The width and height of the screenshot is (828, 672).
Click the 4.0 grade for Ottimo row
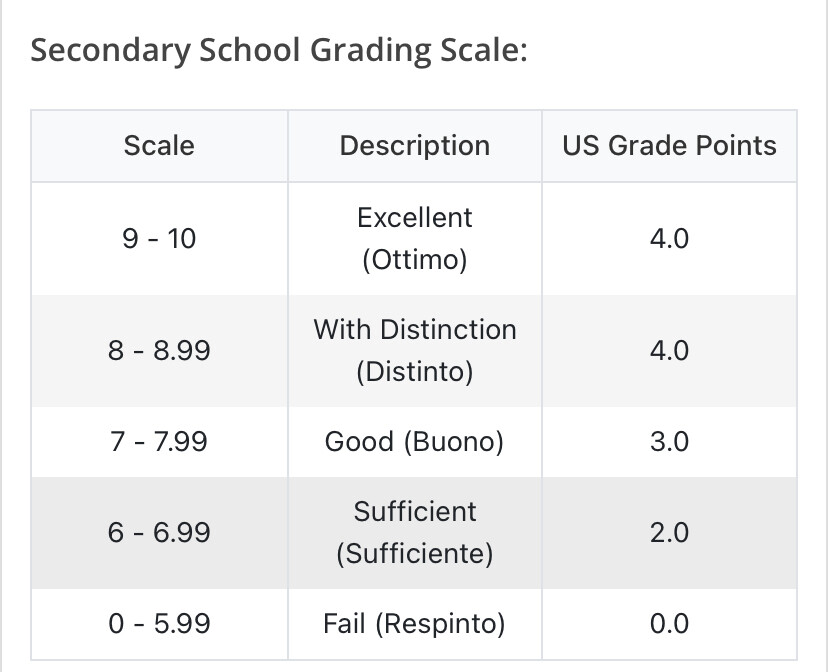(x=669, y=239)
